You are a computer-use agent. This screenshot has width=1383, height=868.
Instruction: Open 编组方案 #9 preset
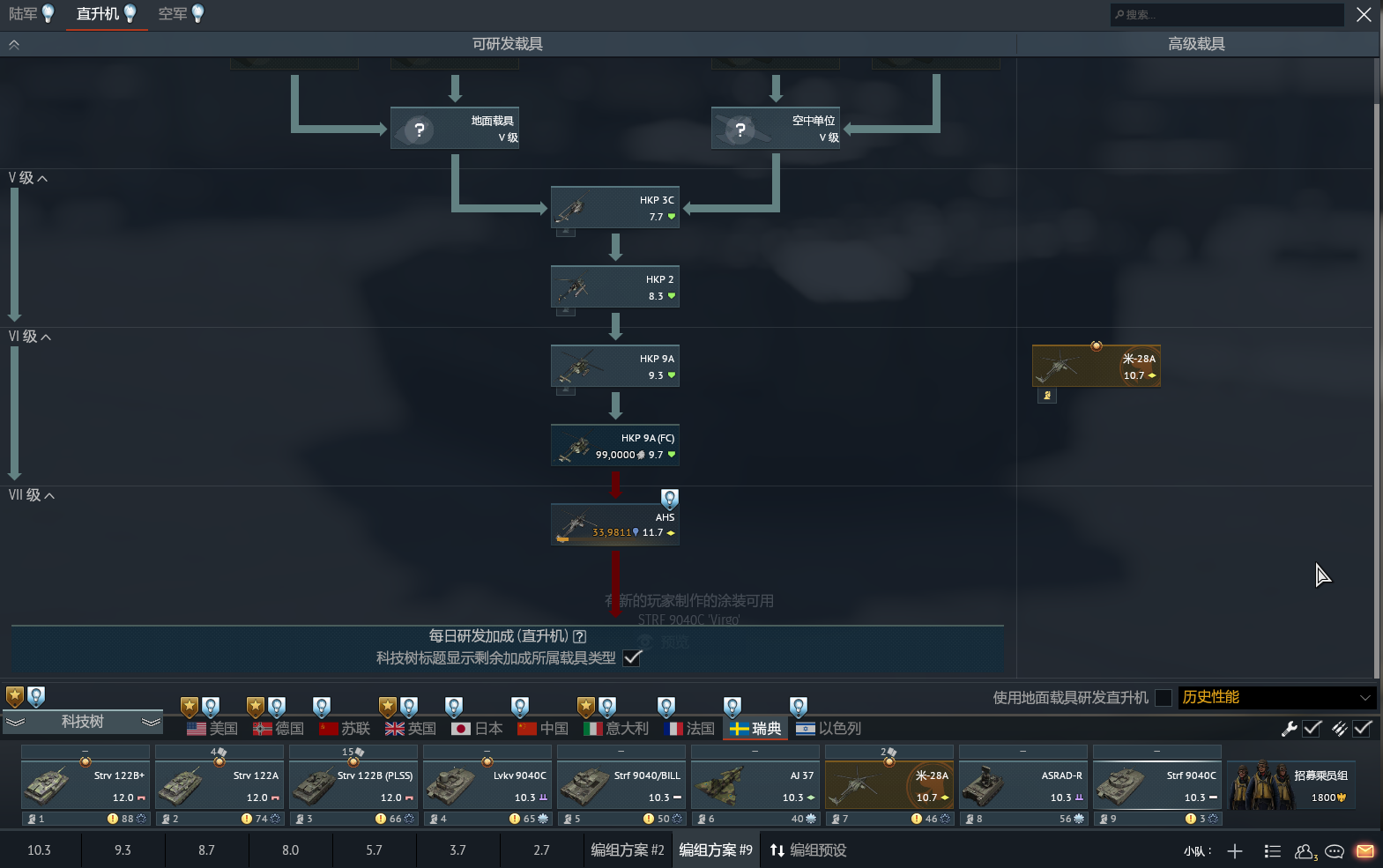(x=716, y=850)
